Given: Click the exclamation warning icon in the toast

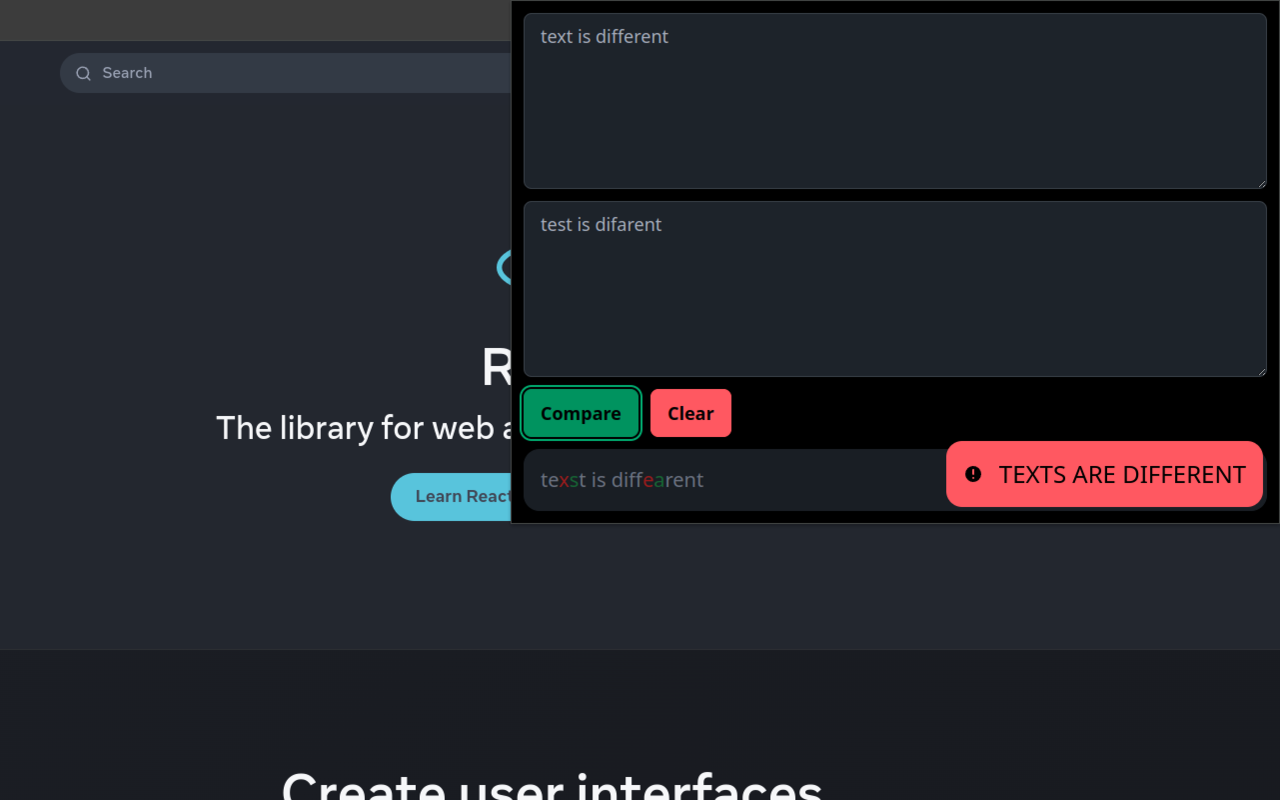Looking at the screenshot, I should pyautogui.click(x=973, y=474).
